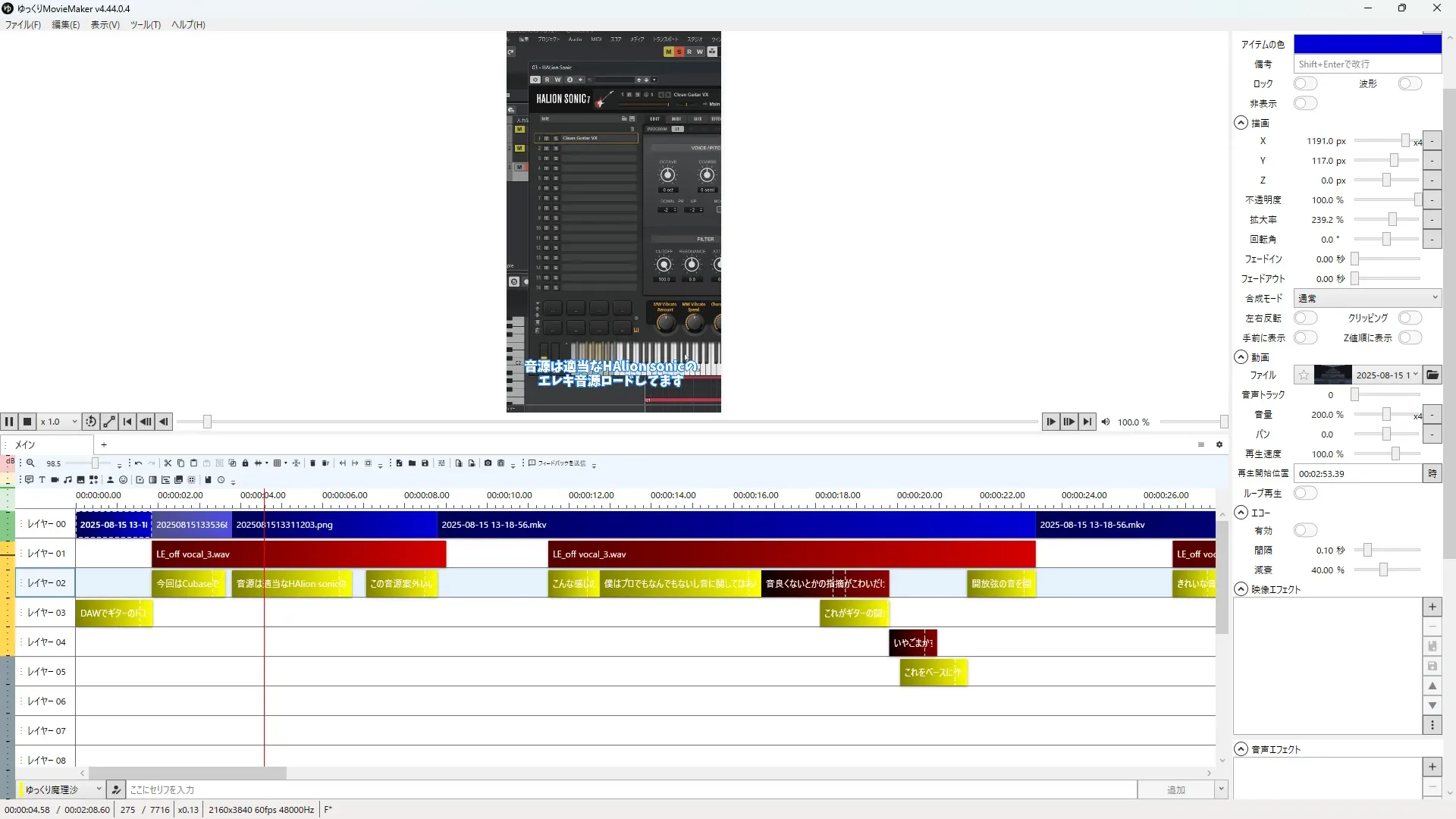The width and height of the screenshot is (1456, 819).
Task: Click the cut (scissors) tool icon
Action: coord(168,463)
